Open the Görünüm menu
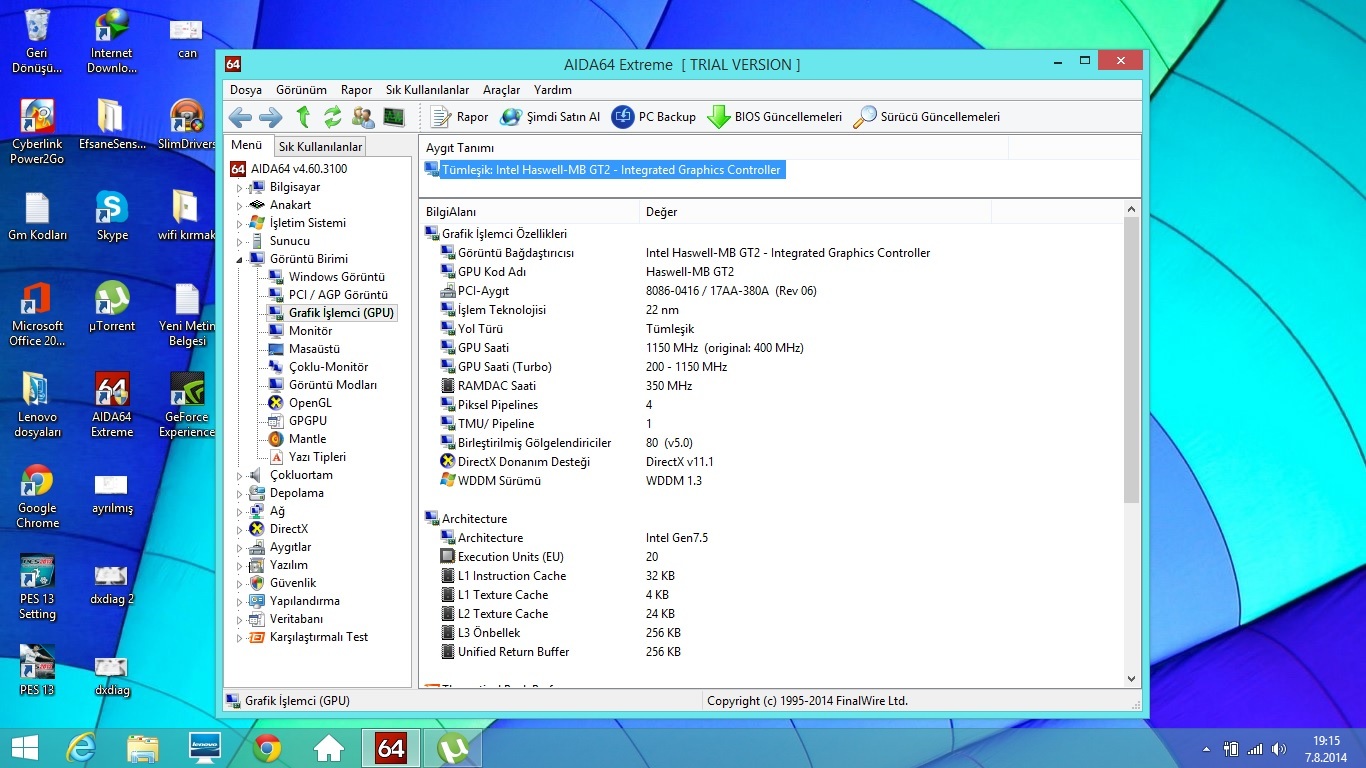The image size is (1366, 768). 301,90
